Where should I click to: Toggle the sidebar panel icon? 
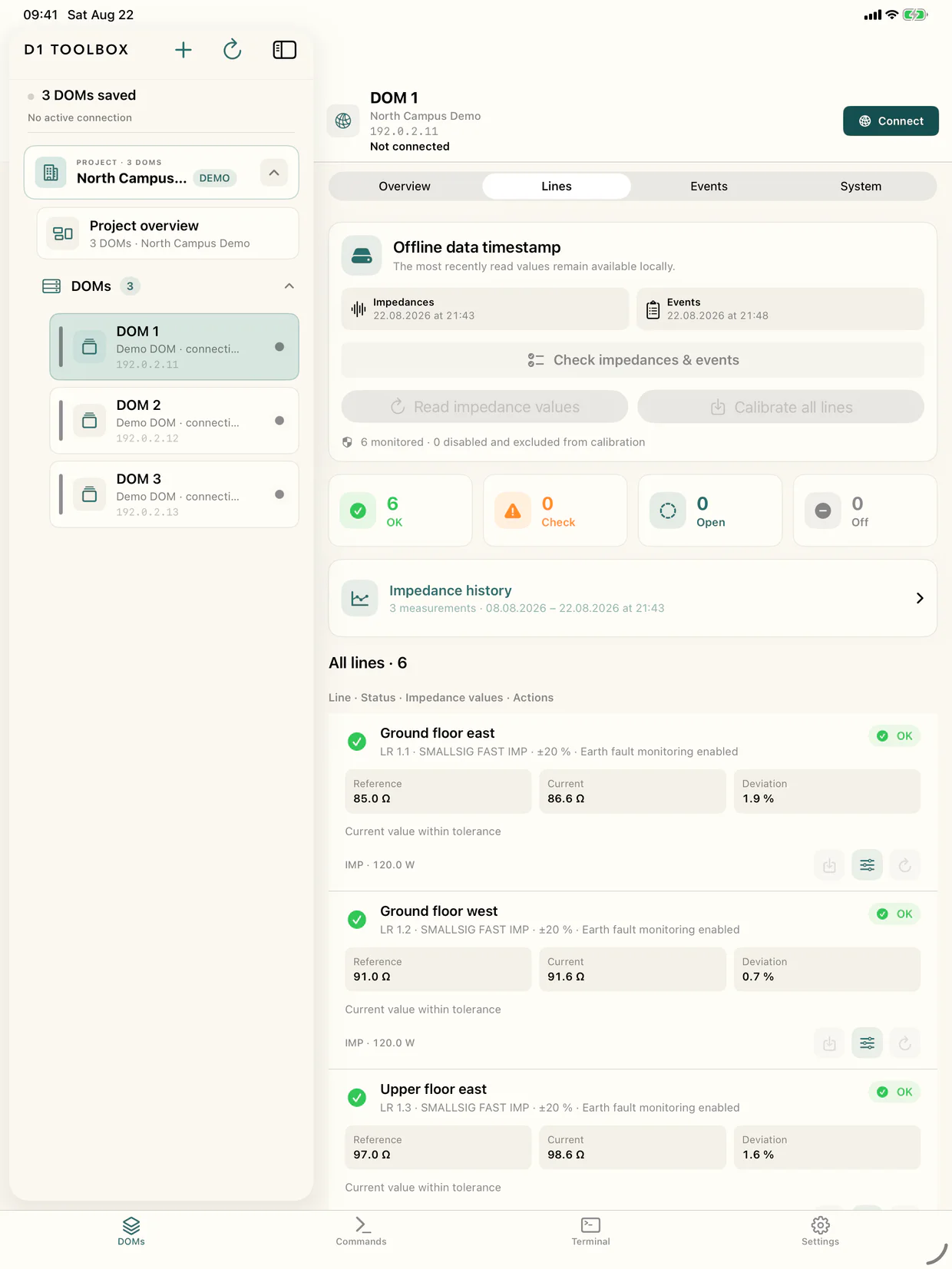point(284,50)
